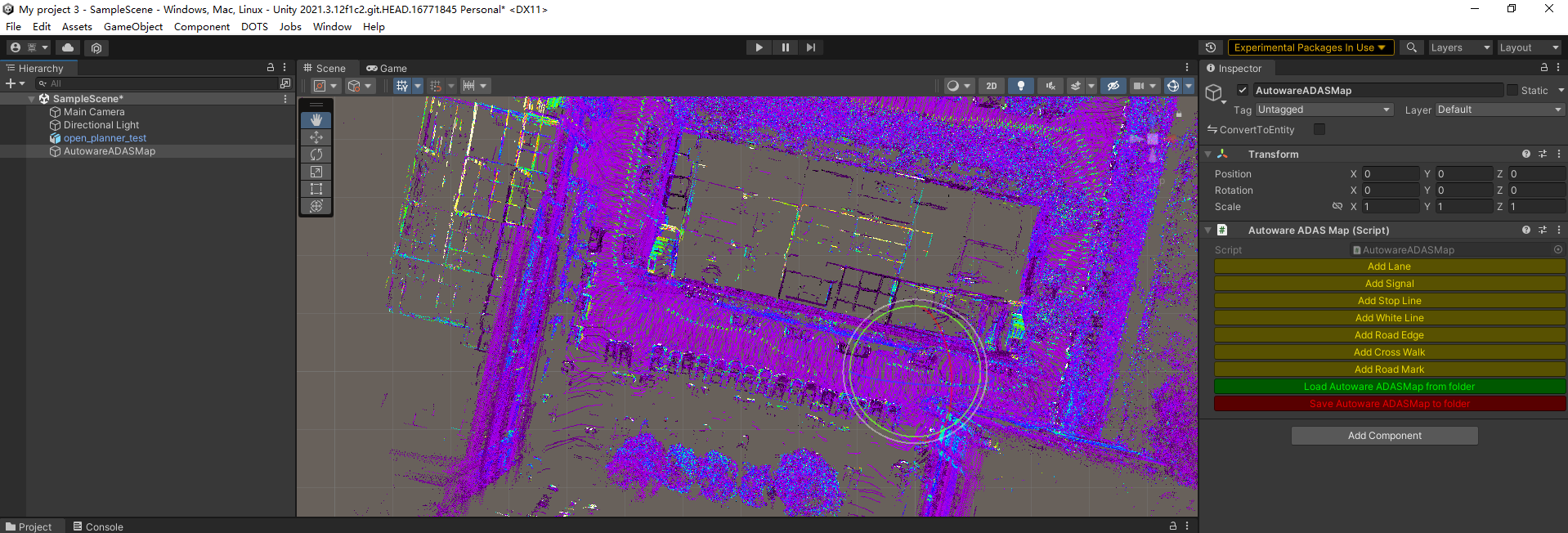Toggle 2D view mode
This screenshot has width=1568, height=533.
[x=992, y=86]
